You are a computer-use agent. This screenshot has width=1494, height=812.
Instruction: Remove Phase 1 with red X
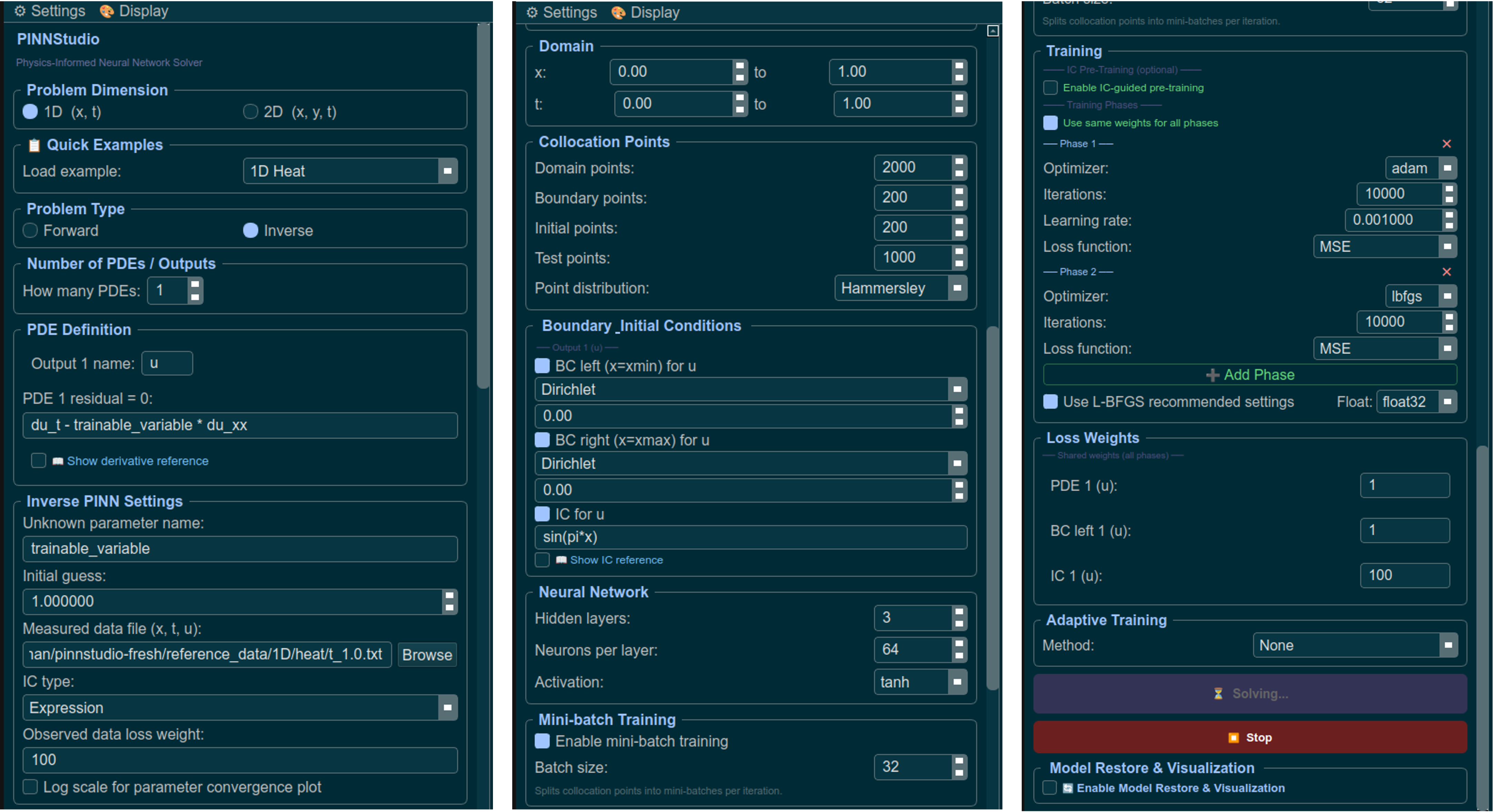pyautogui.click(x=1446, y=144)
